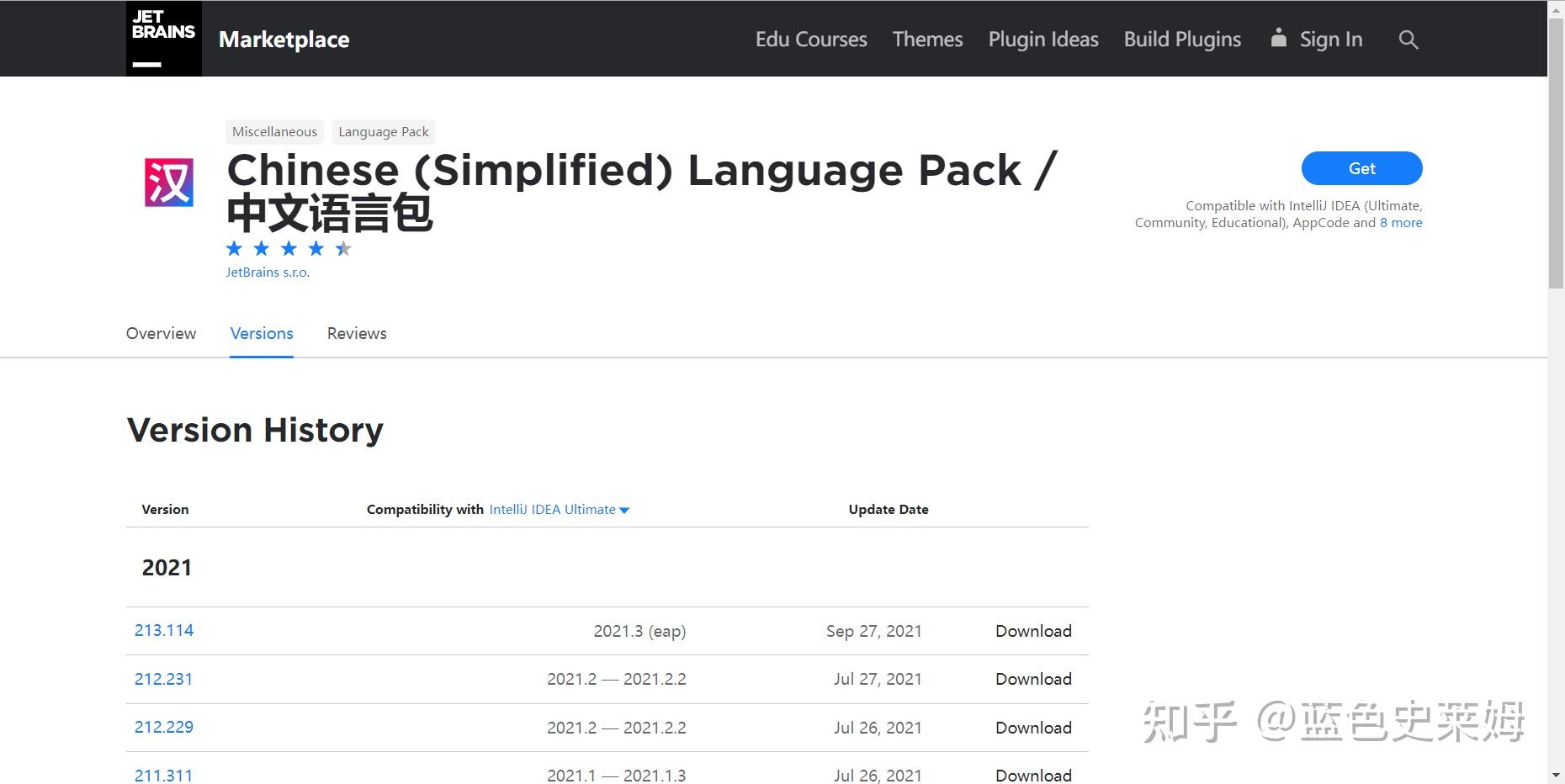This screenshot has width=1565, height=784.
Task: Click the scrollbar down arrow
Action: click(x=1556, y=776)
